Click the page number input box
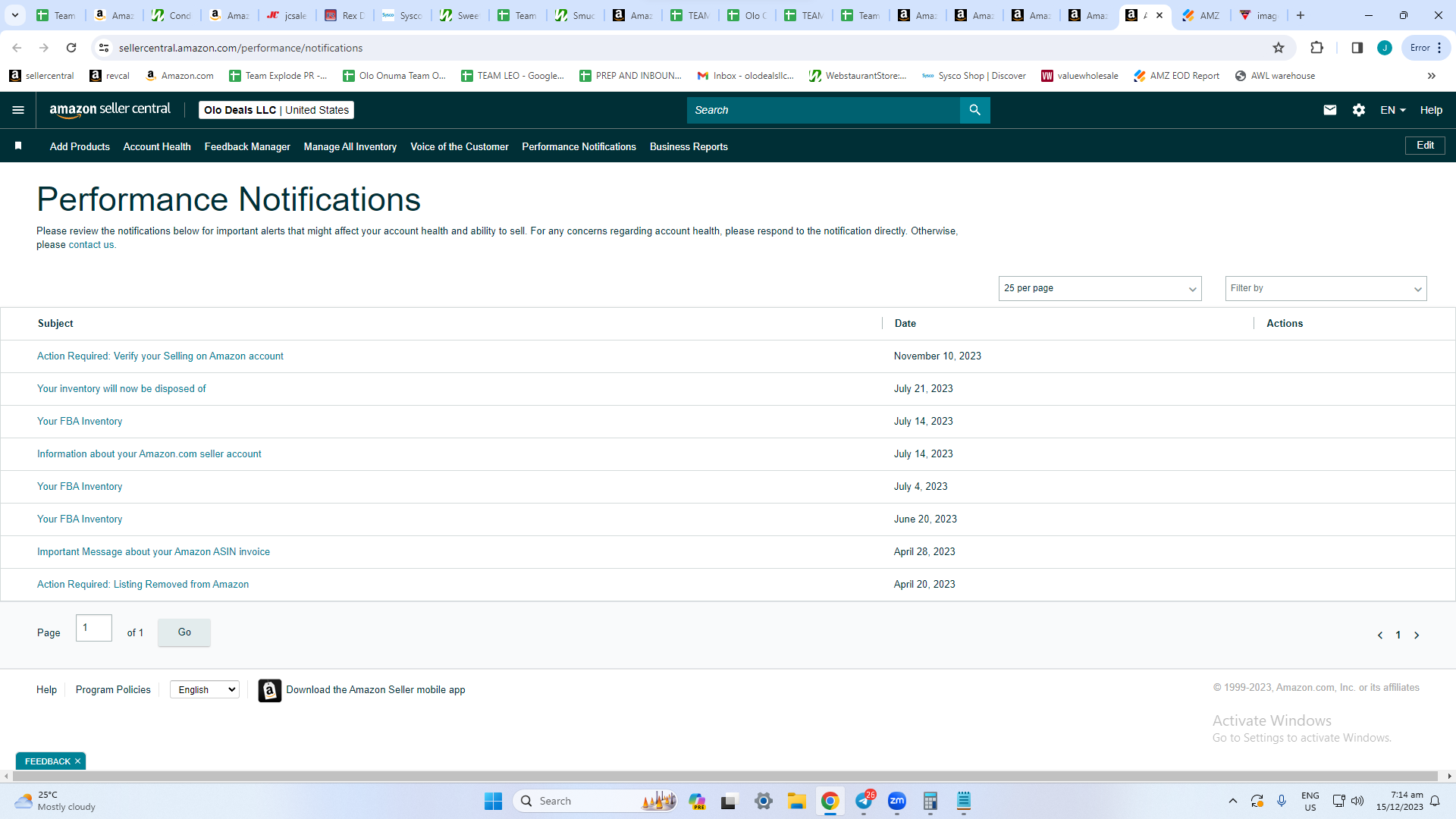 pyautogui.click(x=94, y=628)
